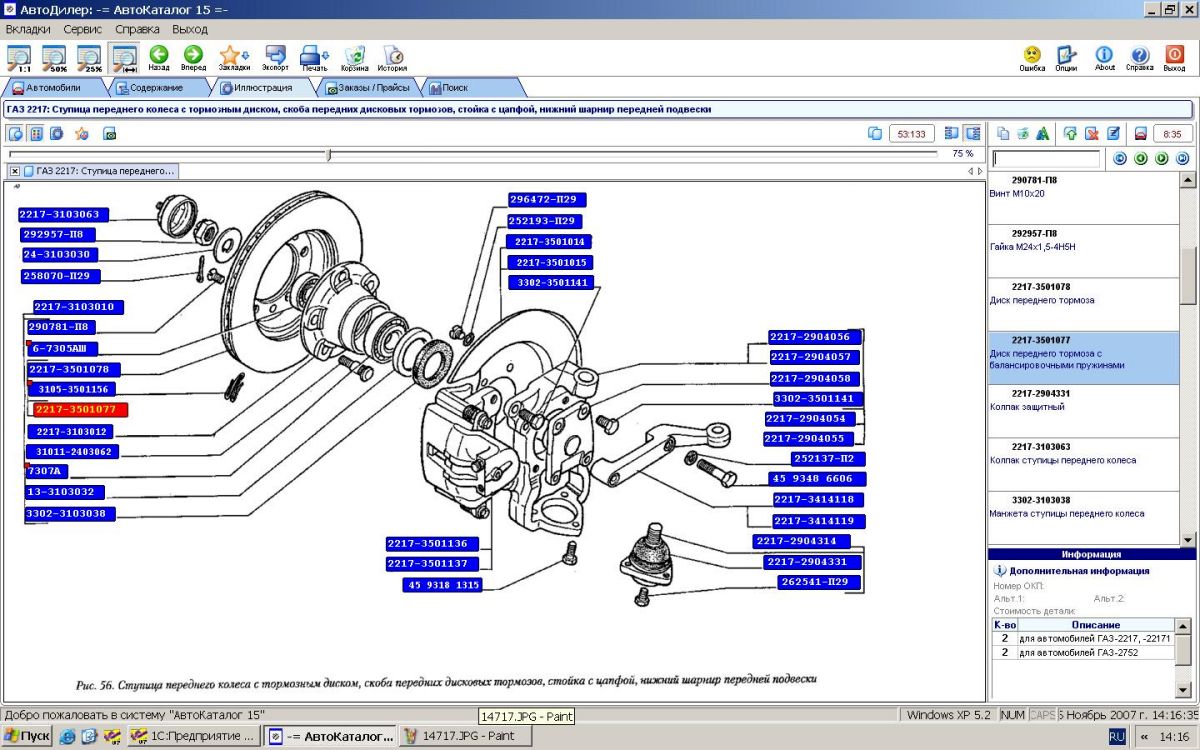Jump to last record with blue arrow
Image resolution: width=1200 pixels, height=750 pixels.
click(1182, 158)
